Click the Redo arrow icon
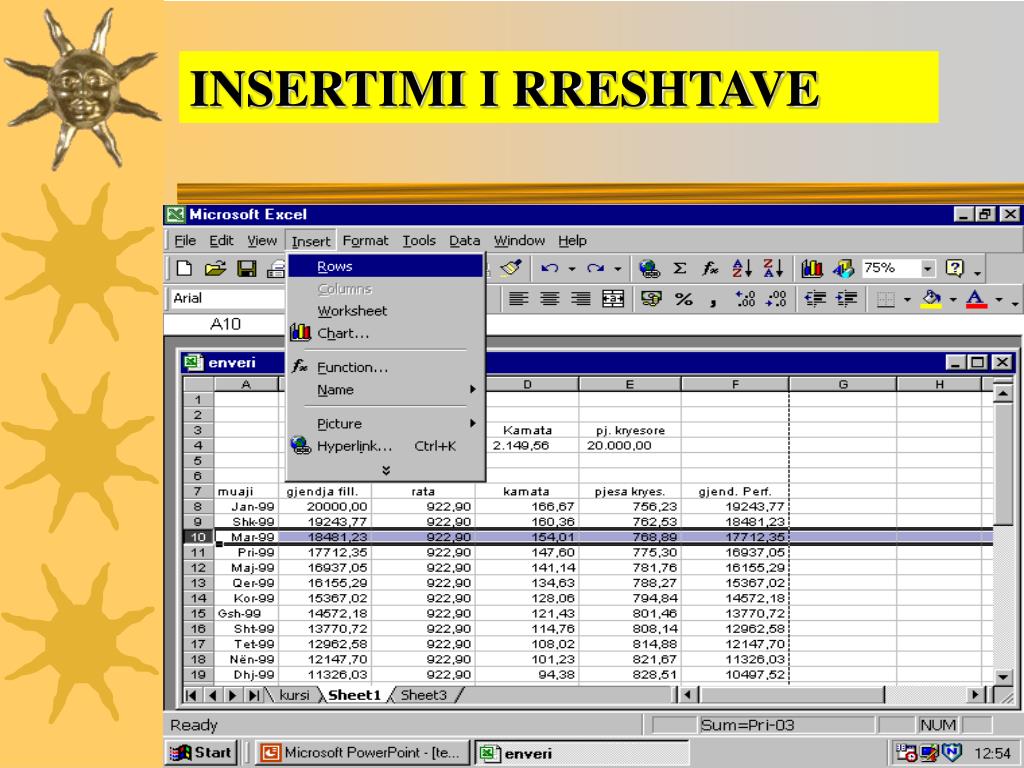The height and width of the screenshot is (768, 1024). tap(595, 268)
